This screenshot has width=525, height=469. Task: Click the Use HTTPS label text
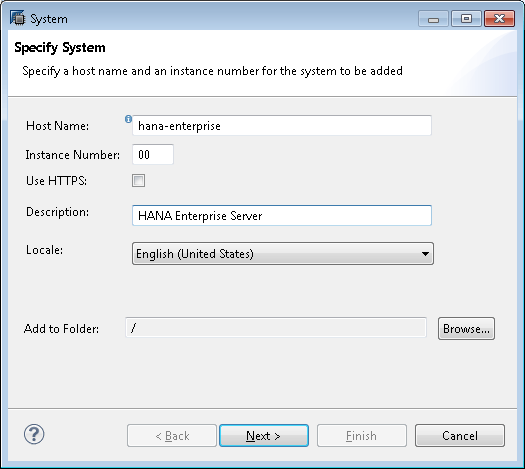(x=56, y=181)
